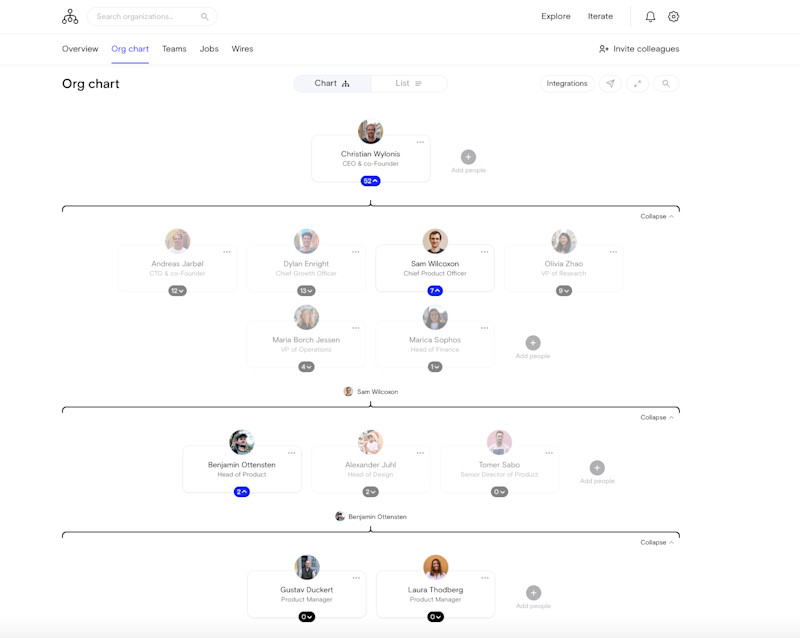Open Tomer Sabo card options menu

[549, 453]
